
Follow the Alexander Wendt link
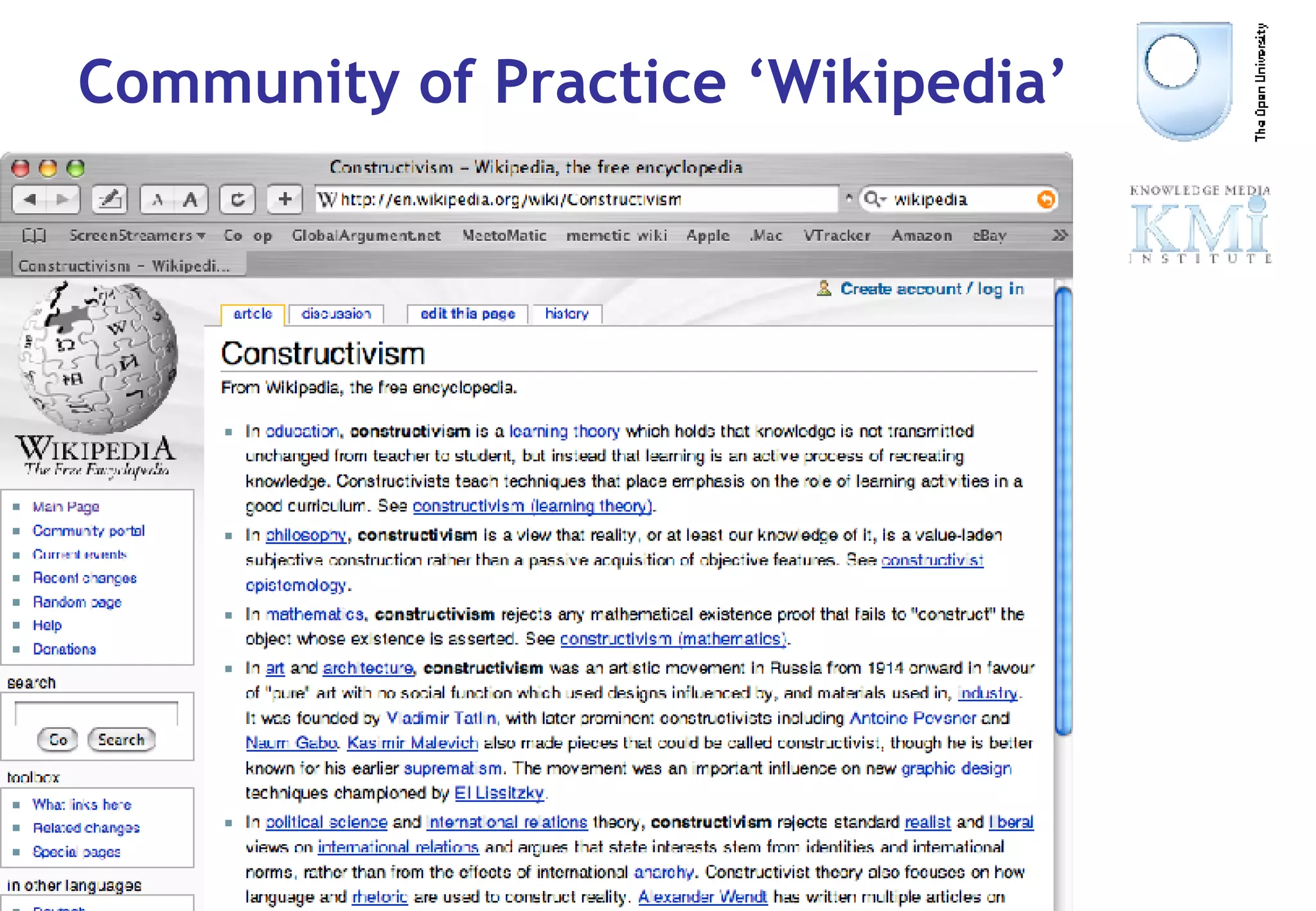[x=702, y=897]
